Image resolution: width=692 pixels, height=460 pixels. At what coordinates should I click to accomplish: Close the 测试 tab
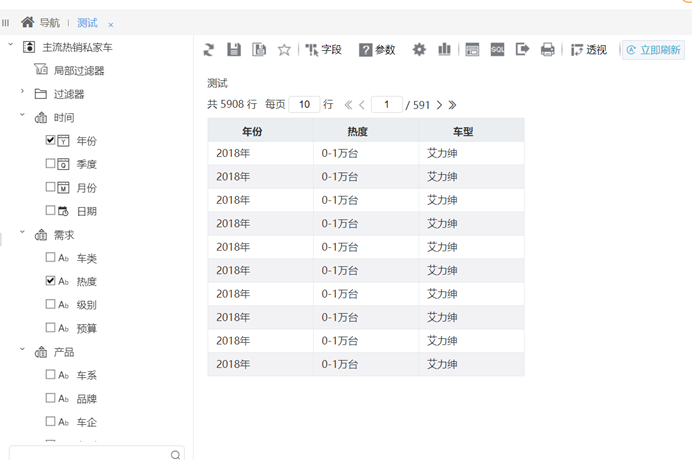click(x=111, y=25)
